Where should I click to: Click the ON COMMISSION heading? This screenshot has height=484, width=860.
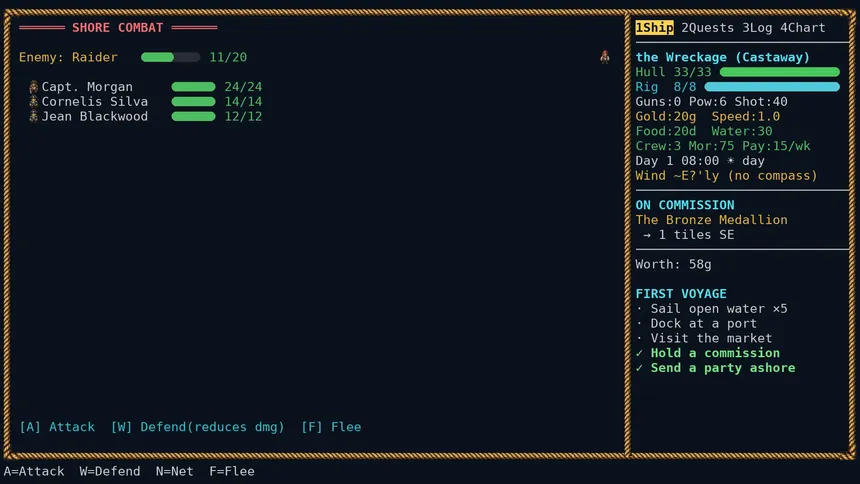pyautogui.click(x=684, y=205)
